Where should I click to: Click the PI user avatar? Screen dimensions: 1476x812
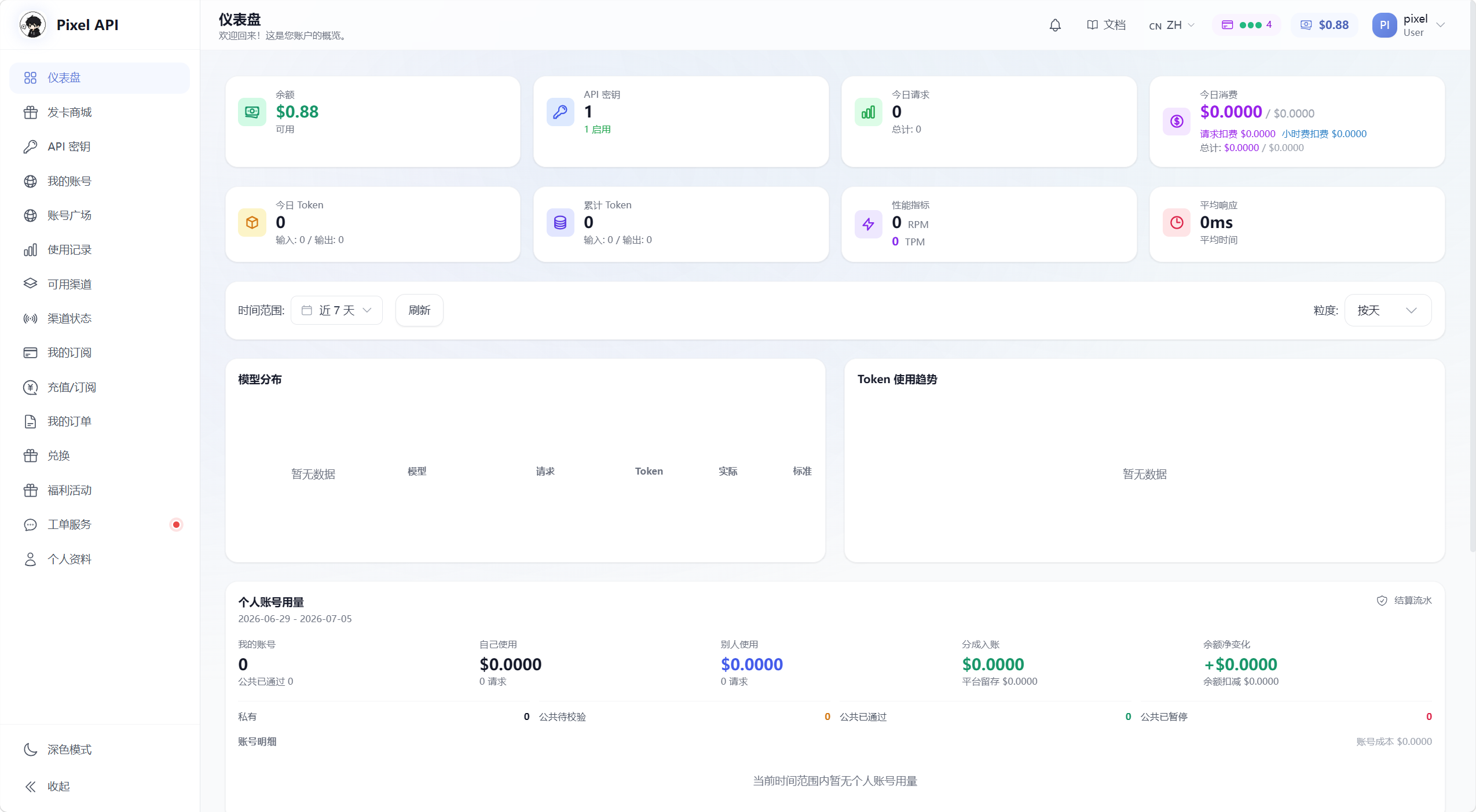(1384, 25)
